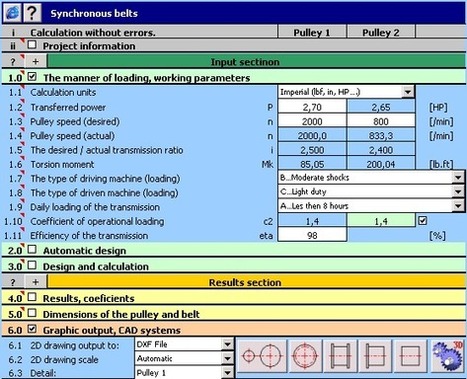Click desired pulley speed field 2000
The height and width of the screenshot is (379, 467).
tap(312, 121)
